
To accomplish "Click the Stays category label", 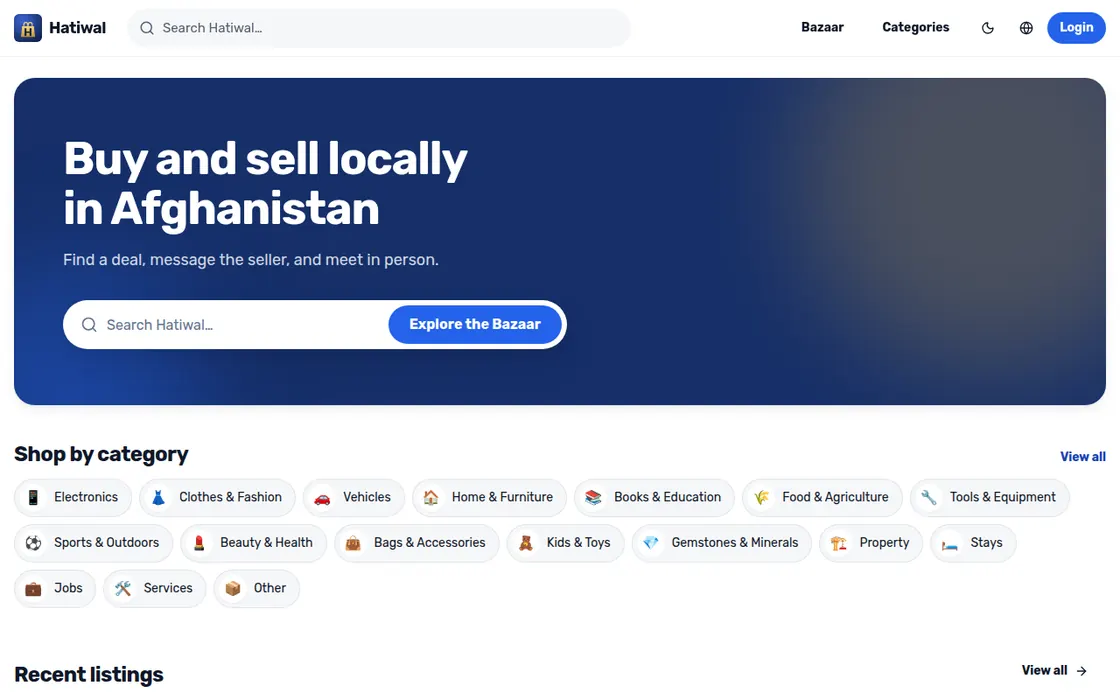I will 986,543.
